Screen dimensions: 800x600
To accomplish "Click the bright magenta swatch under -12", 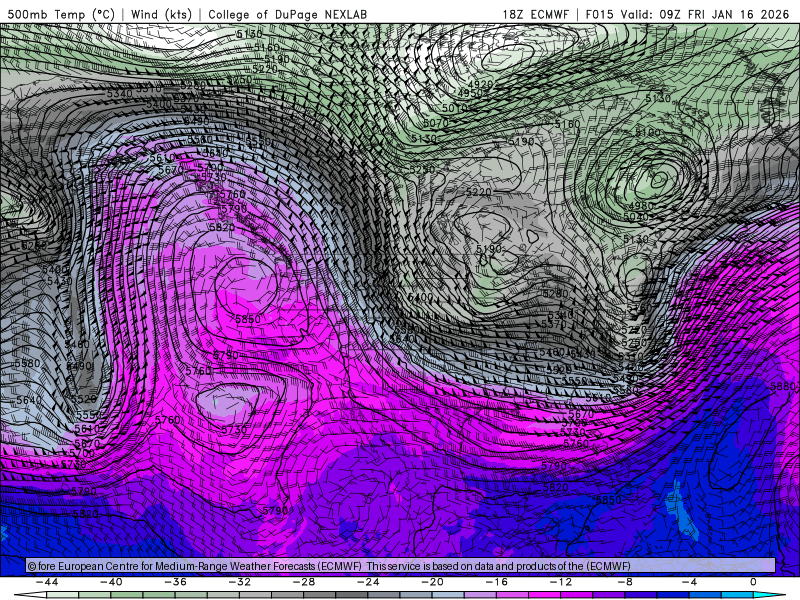I will (544, 595).
